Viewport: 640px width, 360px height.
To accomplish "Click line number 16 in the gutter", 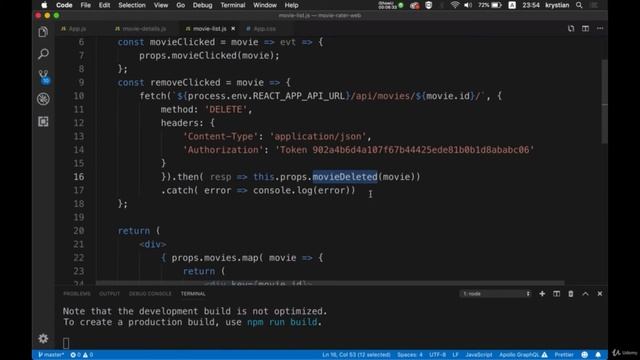I will (79, 177).
